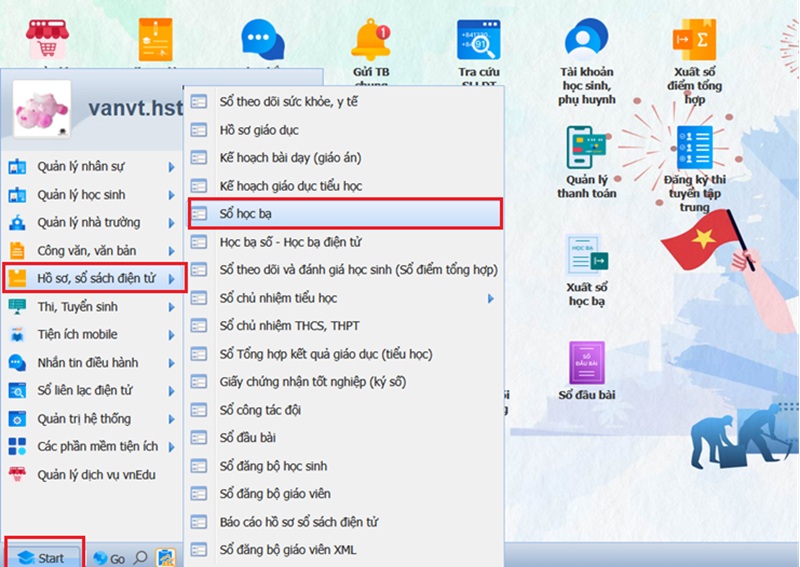Click the Quản lý nhà trường menu icon
Screen dimensions: 800x567
(17, 223)
